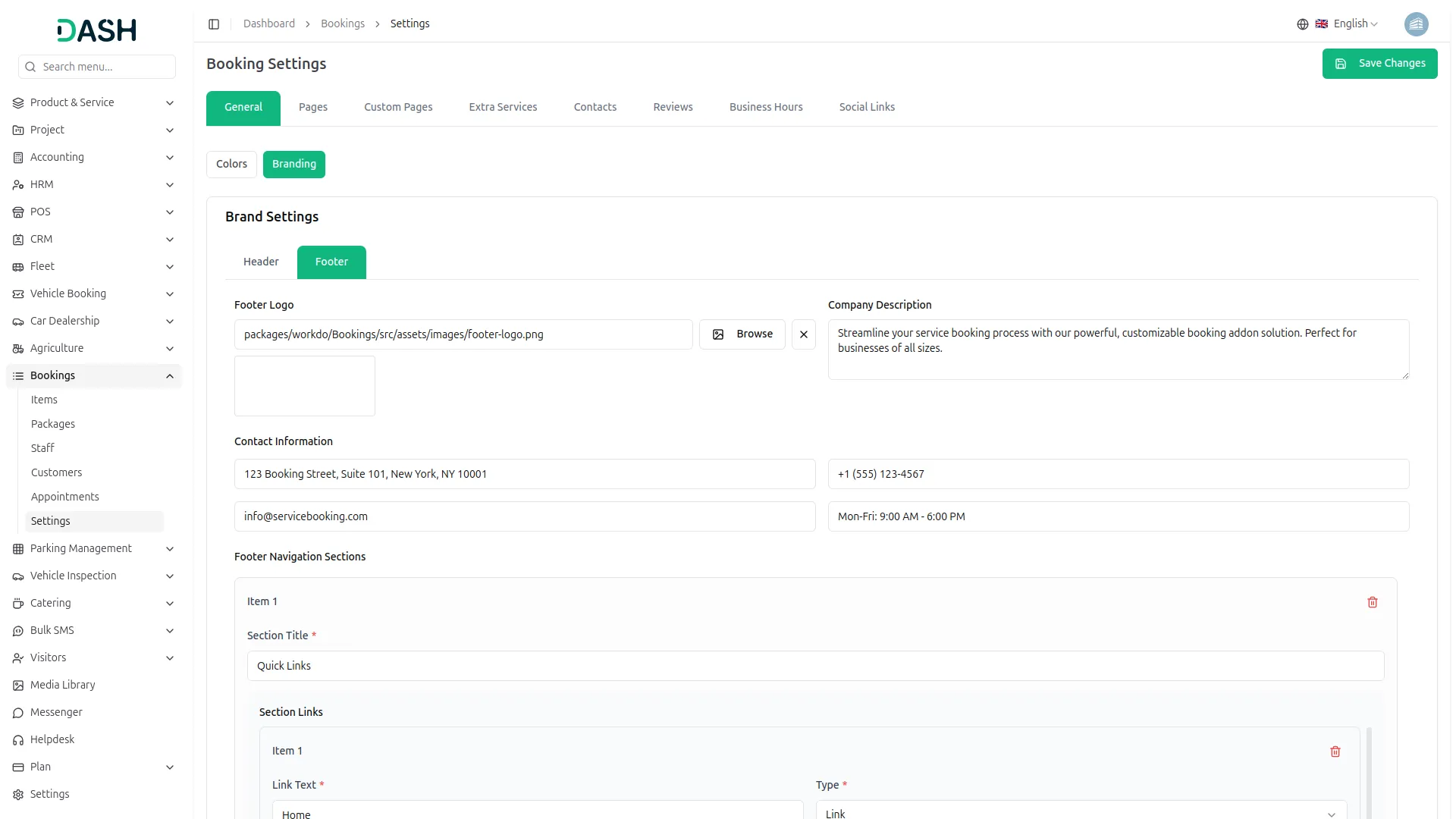
Task: Delete section link Item 1 with its trash icon
Action: [x=1335, y=752]
